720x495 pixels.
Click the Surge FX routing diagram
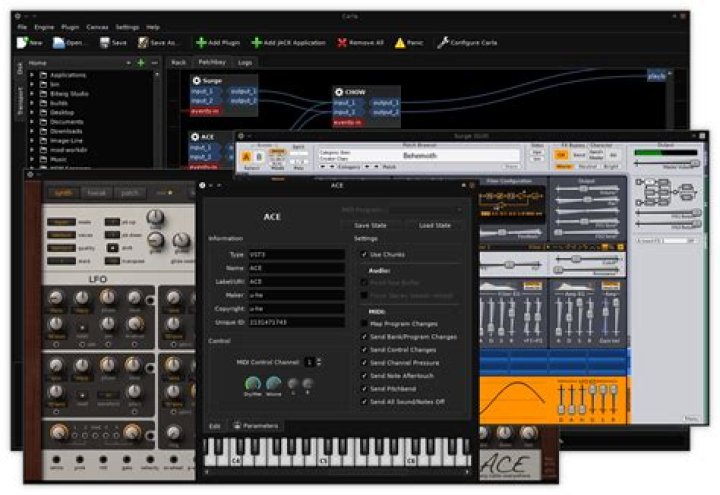[665, 192]
